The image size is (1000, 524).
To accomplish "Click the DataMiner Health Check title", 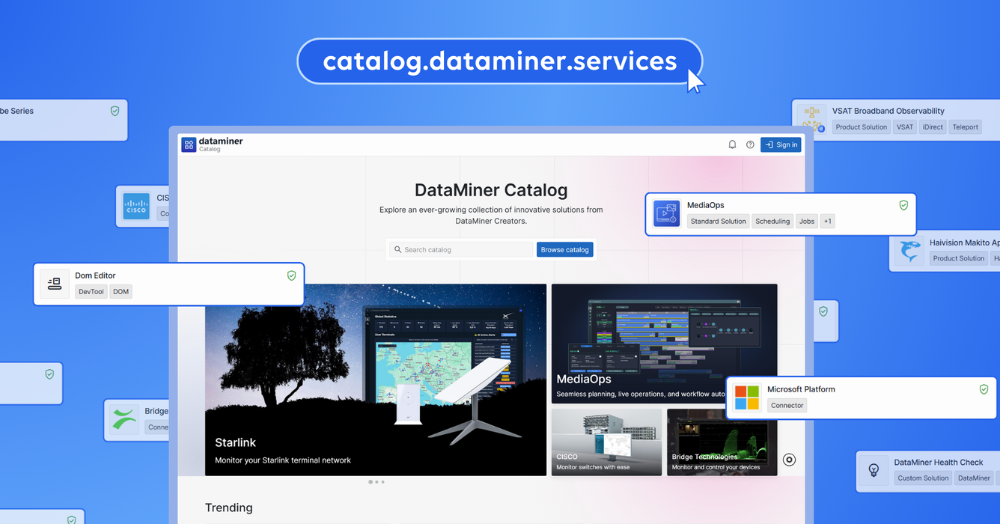I will [x=938, y=462].
